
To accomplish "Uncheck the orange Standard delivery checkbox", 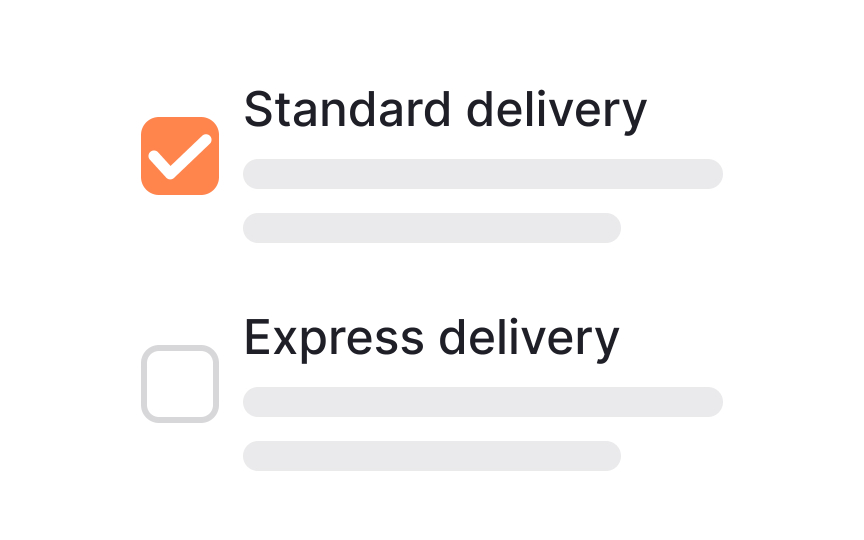I will [180, 156].
